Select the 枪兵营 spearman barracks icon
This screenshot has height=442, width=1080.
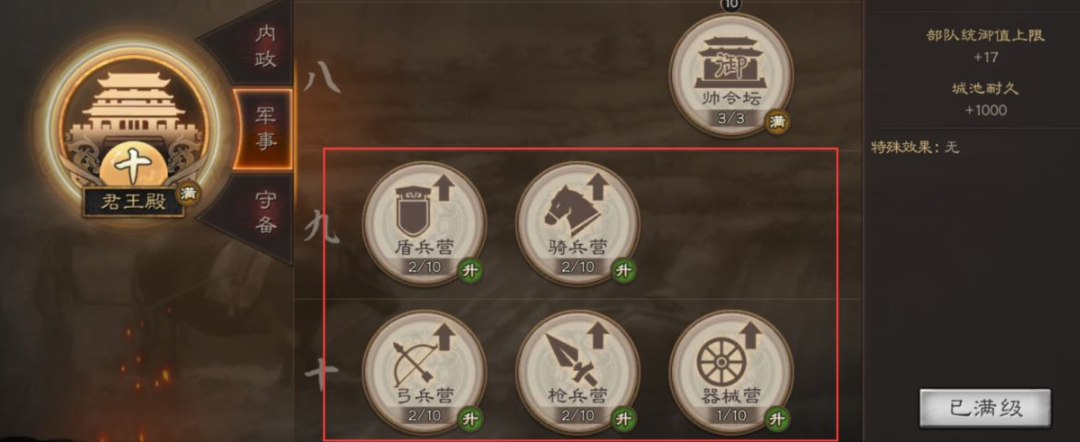click(577, 372)
